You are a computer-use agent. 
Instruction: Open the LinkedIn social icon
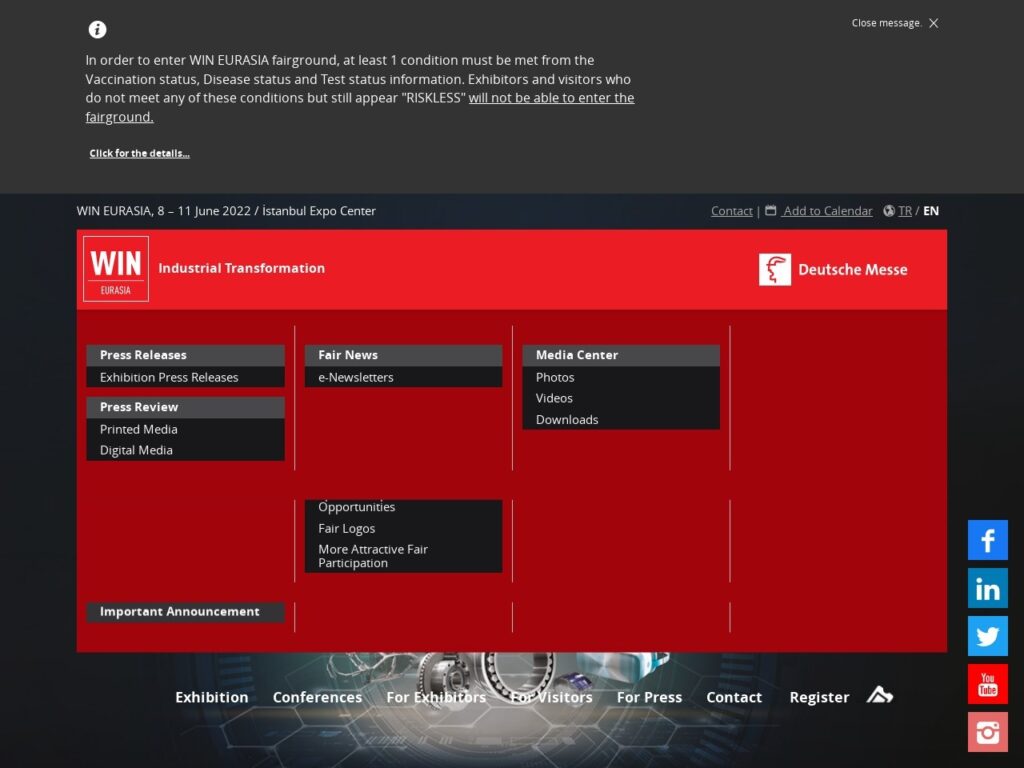pos(987,588)
